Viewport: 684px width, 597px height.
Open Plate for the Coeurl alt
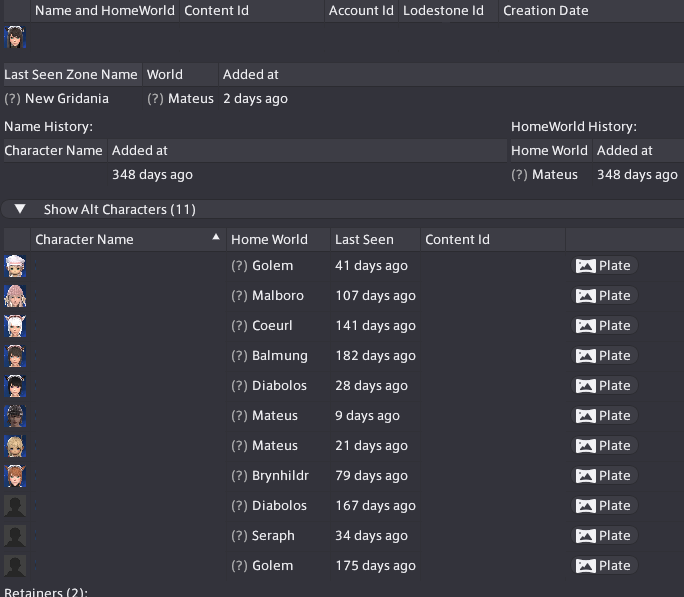tap(604, 326)
